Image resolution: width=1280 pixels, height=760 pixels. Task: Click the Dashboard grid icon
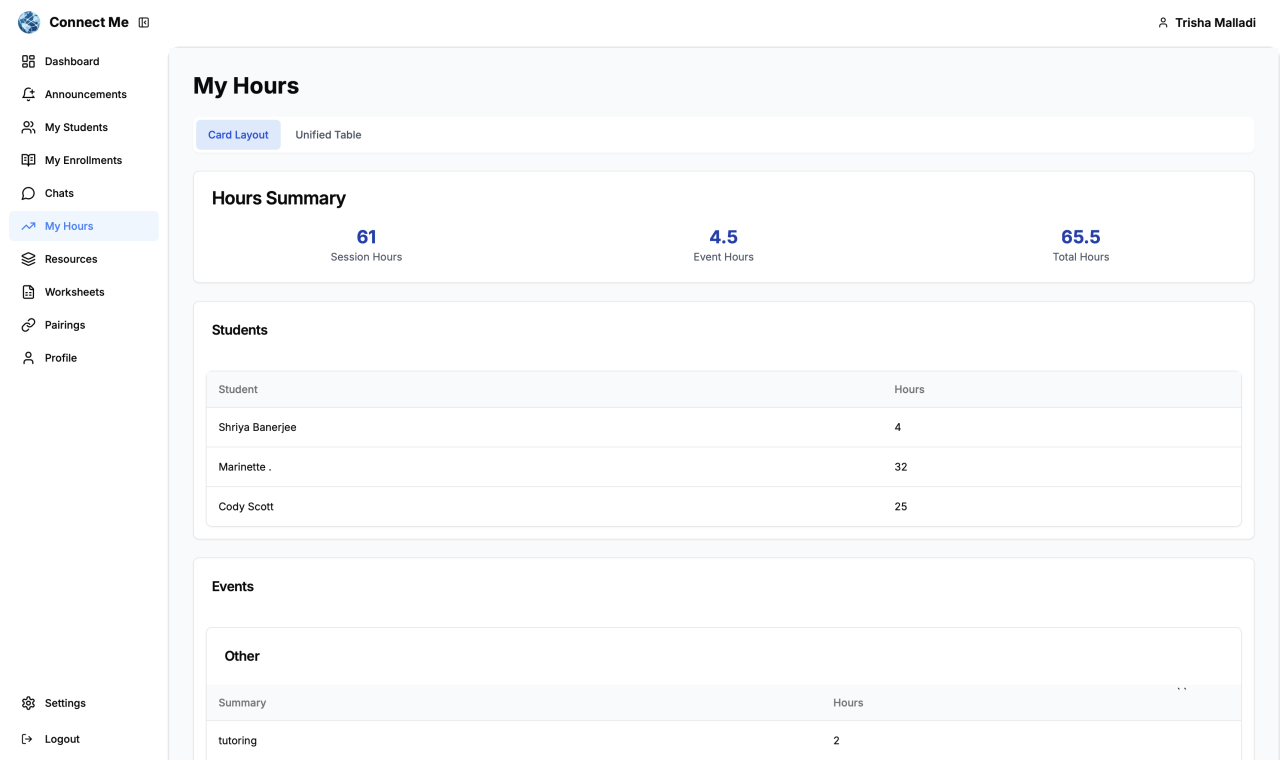point(28,61)
